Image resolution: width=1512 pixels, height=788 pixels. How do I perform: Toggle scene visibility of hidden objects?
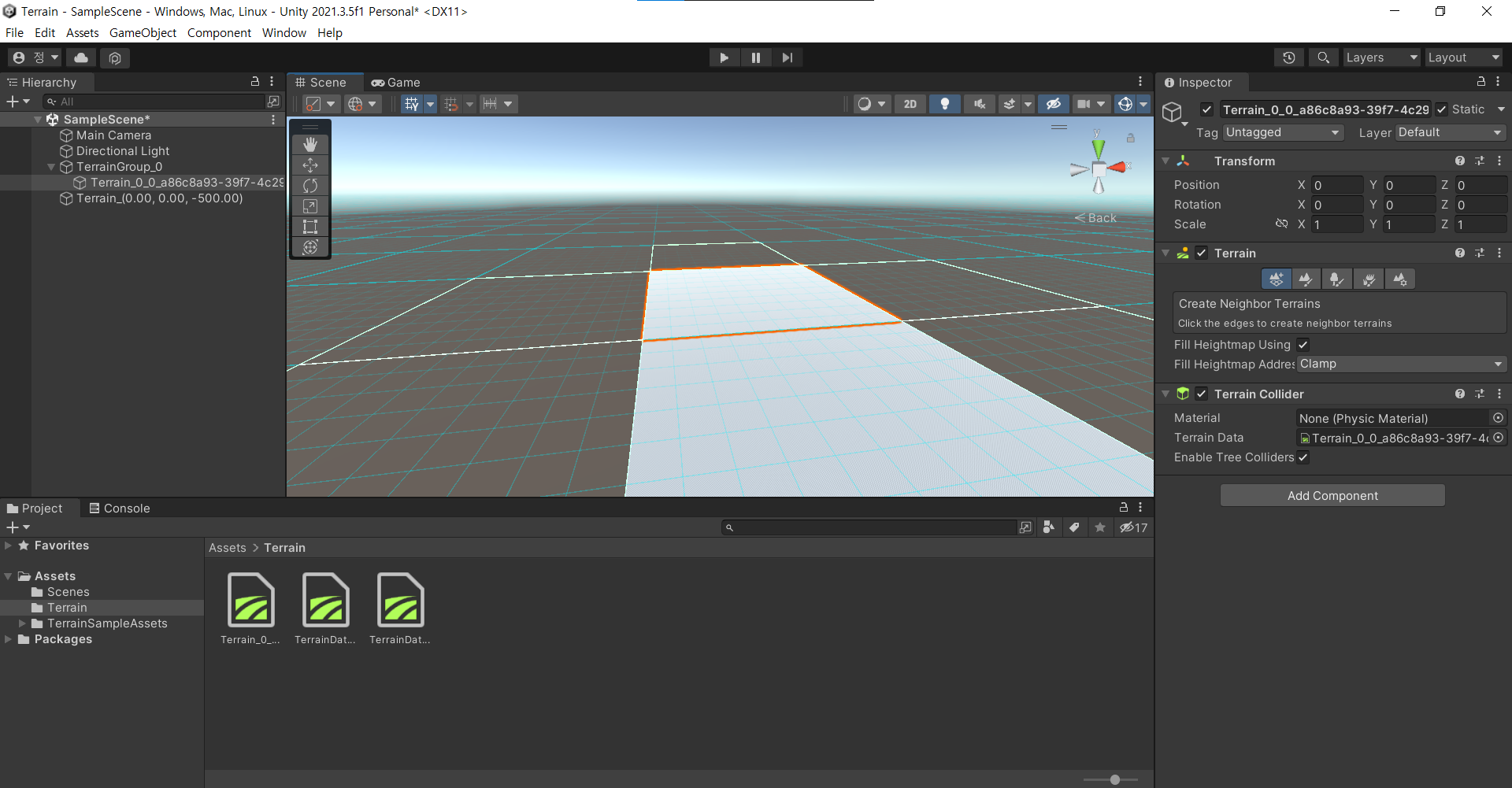tap(1053, 104)
